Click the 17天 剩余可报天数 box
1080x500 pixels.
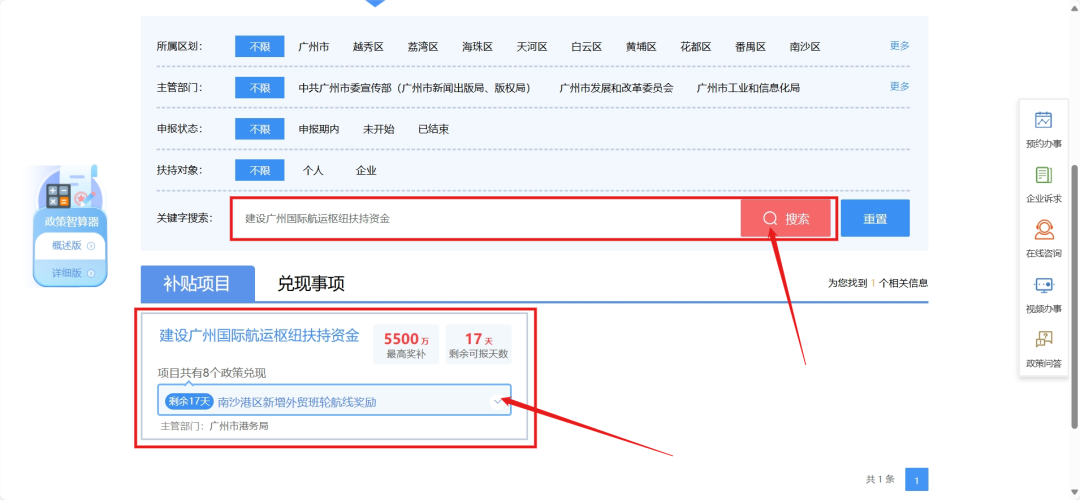pyautogui.click(x=479, y=344)
